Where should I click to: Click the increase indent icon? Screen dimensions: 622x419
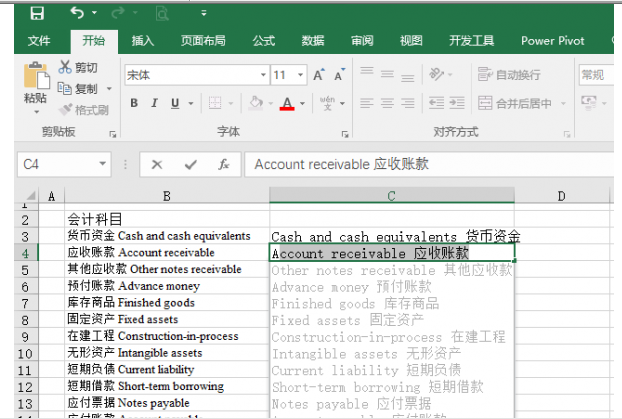coord(457,103)
